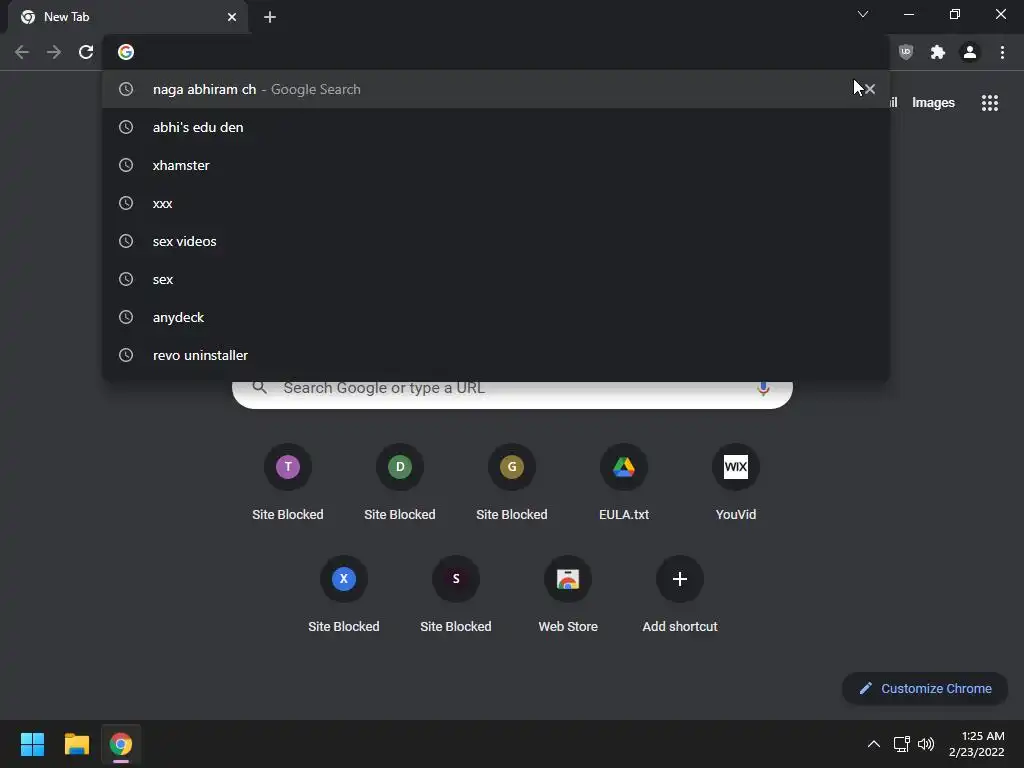Image resolution: width=1024 pixels, height=768 pixels.
Task: Open the blue X Site Blocked shortcut
Action: 344,594
